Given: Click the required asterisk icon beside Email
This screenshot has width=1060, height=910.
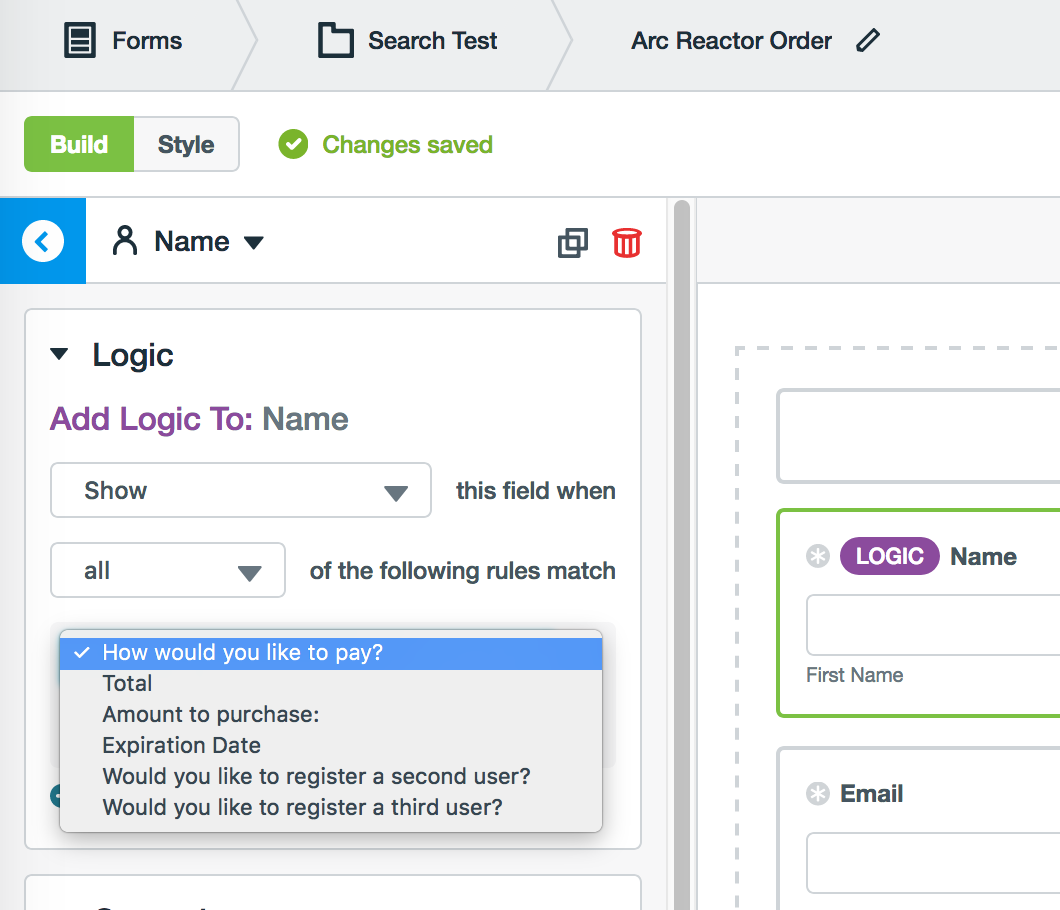Looking at the screenshot, I should click(818, 794).
